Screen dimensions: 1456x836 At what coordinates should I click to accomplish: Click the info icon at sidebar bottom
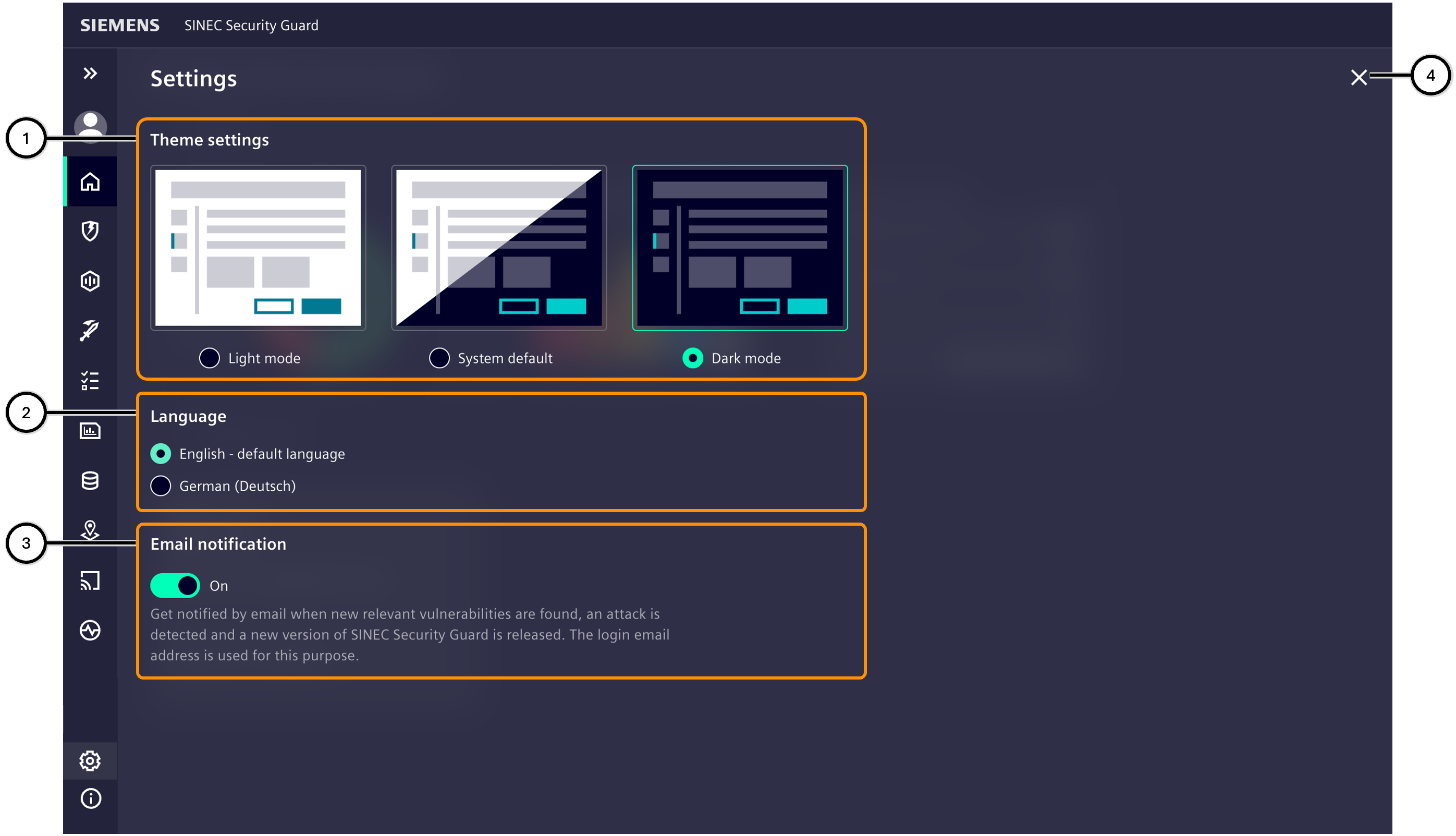[x=90, y=798]
